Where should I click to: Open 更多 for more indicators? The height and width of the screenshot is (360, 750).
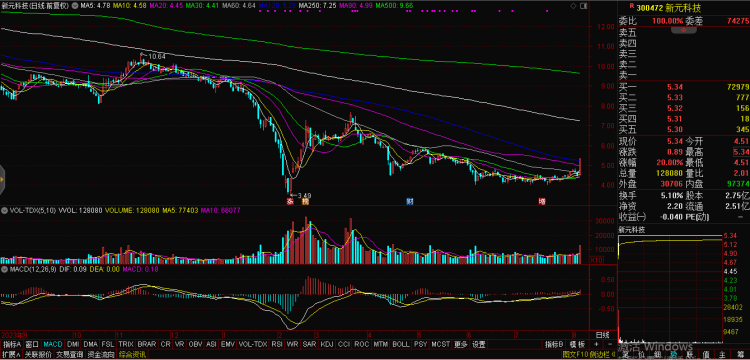coord(461,344)
